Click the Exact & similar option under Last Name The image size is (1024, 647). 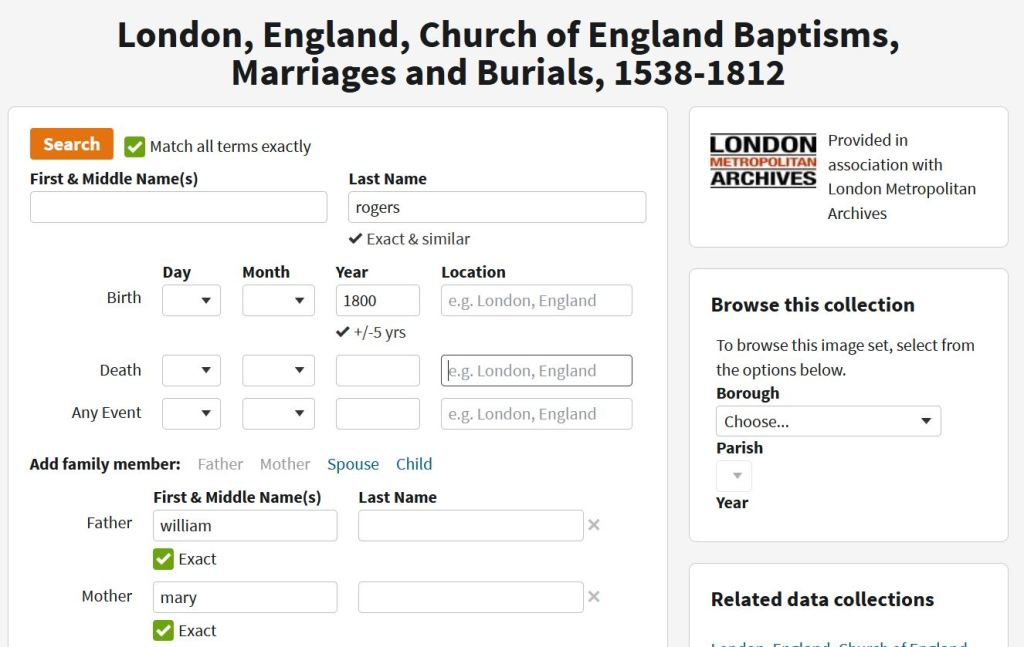[x=409, y=239]
